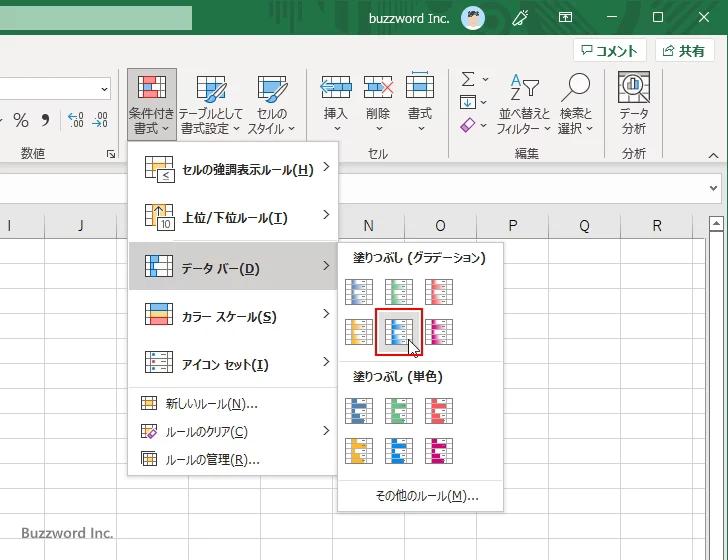Select column N header
This screenshot has width=728, height=560.
pos(368,226)
